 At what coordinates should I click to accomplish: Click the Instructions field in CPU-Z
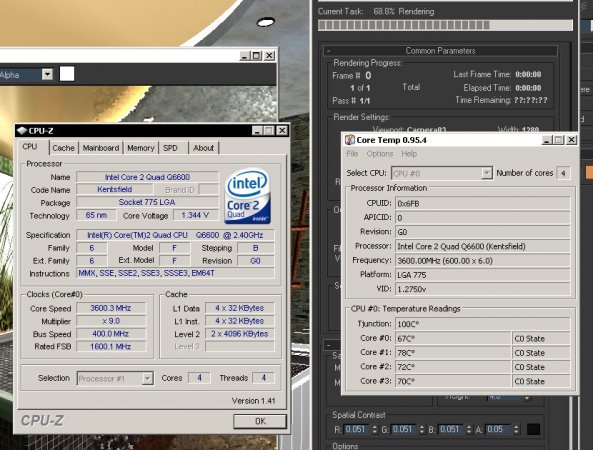pyautogui.click(x=175, y=273)
